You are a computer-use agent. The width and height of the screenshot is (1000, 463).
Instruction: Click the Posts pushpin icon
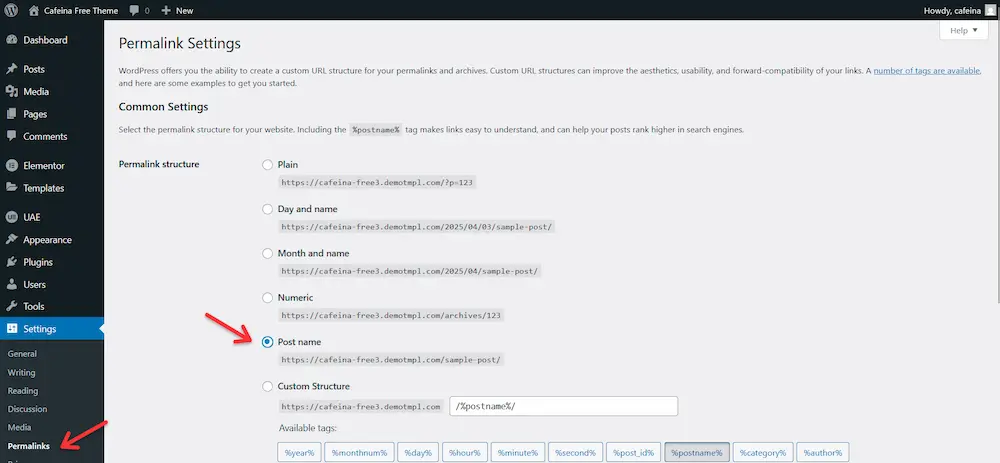point(11,69)
